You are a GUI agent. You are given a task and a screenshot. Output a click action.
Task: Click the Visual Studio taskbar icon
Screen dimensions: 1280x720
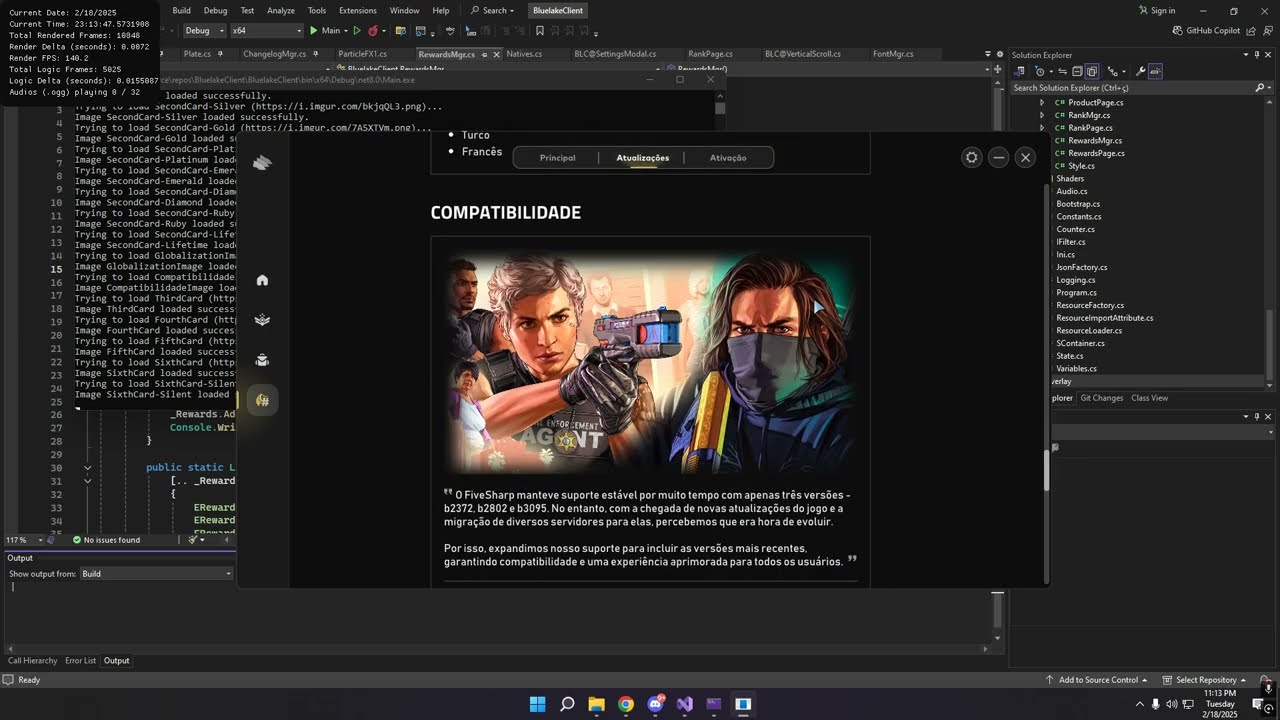[684, 704]
